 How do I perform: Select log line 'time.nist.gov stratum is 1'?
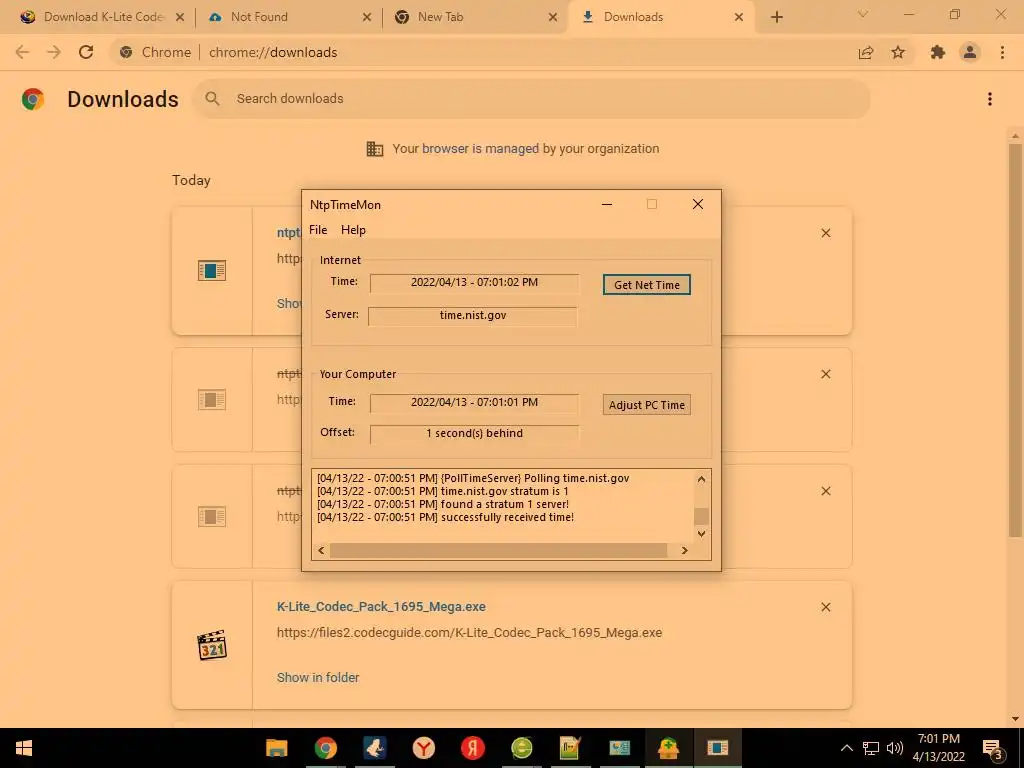click(x=443, y=491)
